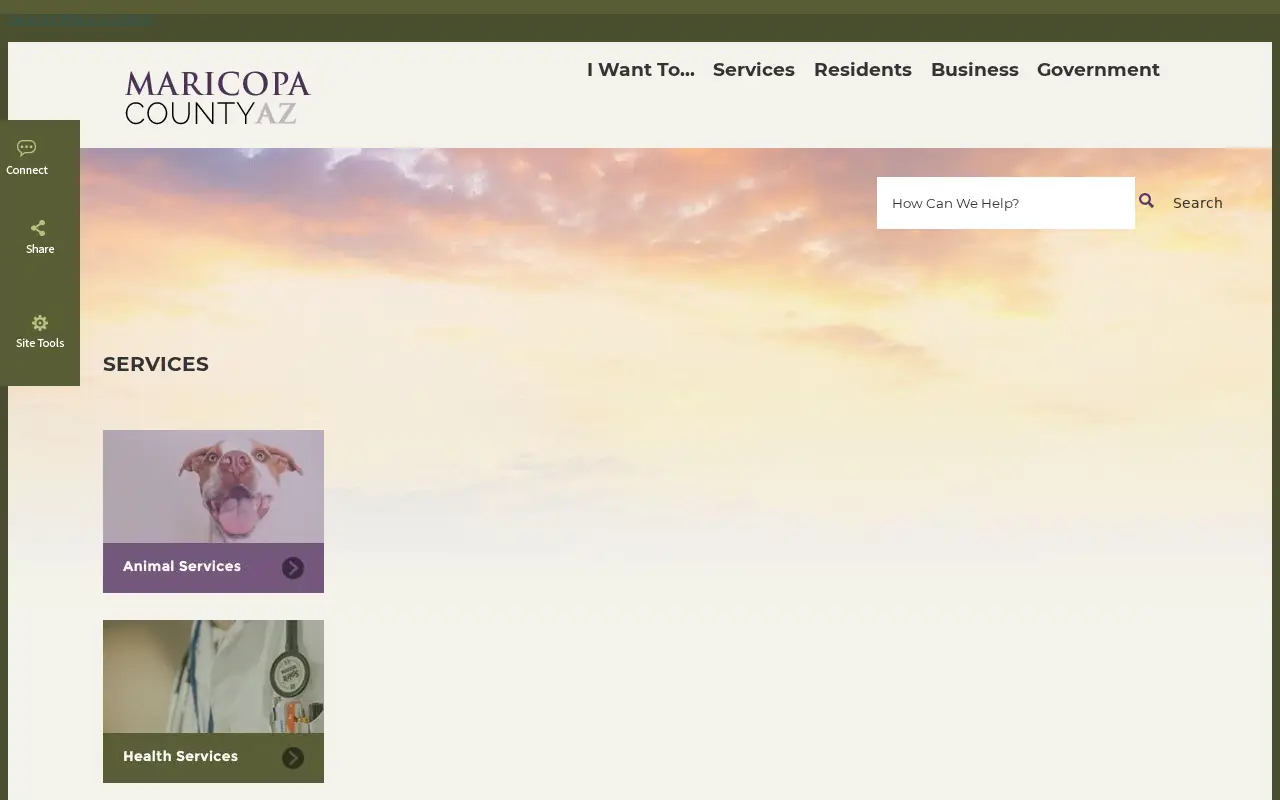Open the Business menu item
1280x800 pixels.
tap(975, 70)
